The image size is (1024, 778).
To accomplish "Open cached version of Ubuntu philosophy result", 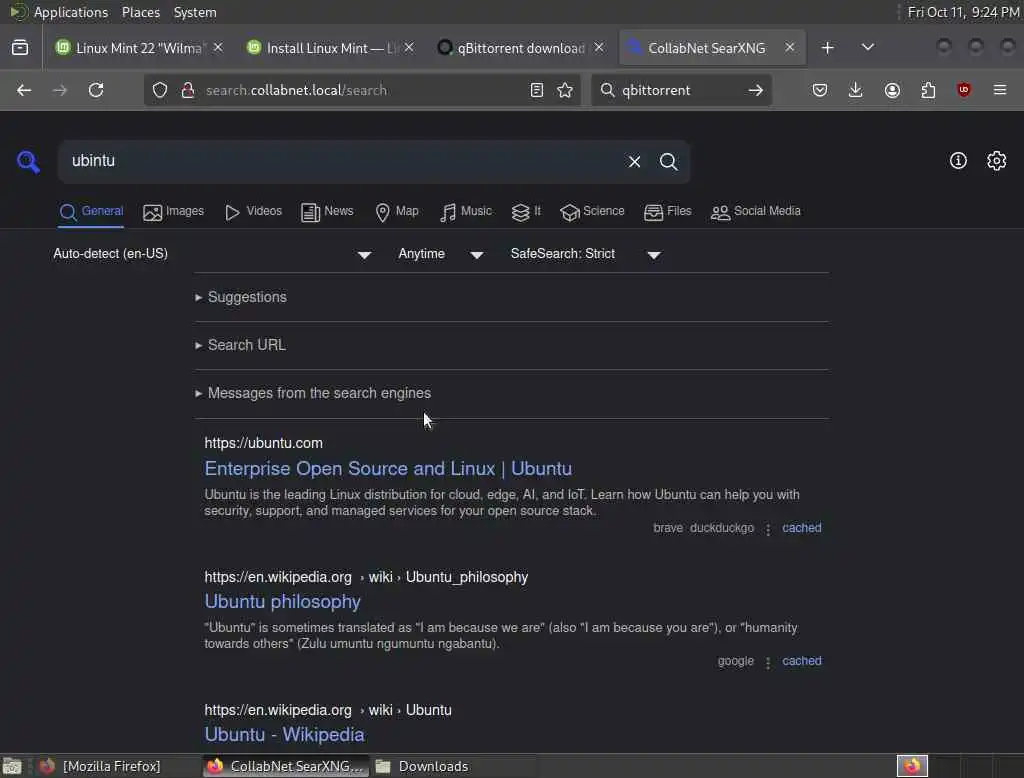I will pyautogui.click(x=801, y=661).
